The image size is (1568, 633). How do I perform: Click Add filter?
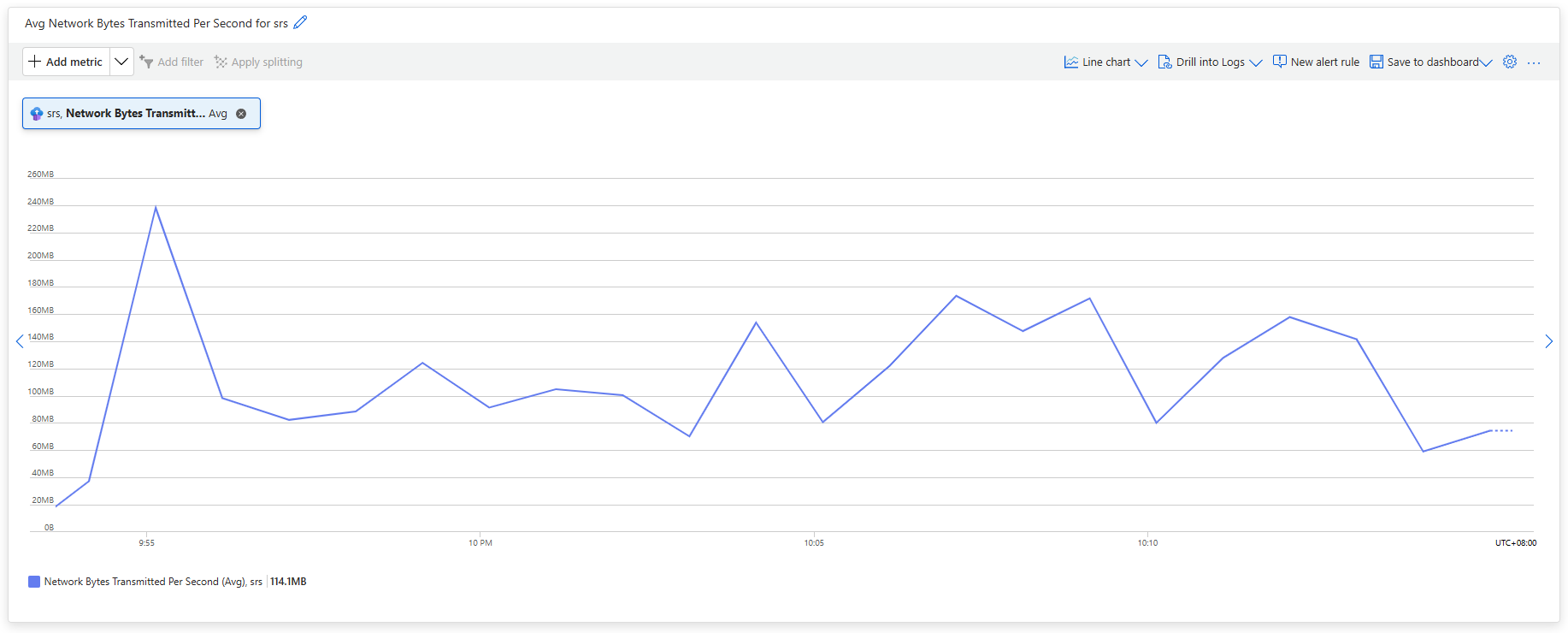(172, 62)
